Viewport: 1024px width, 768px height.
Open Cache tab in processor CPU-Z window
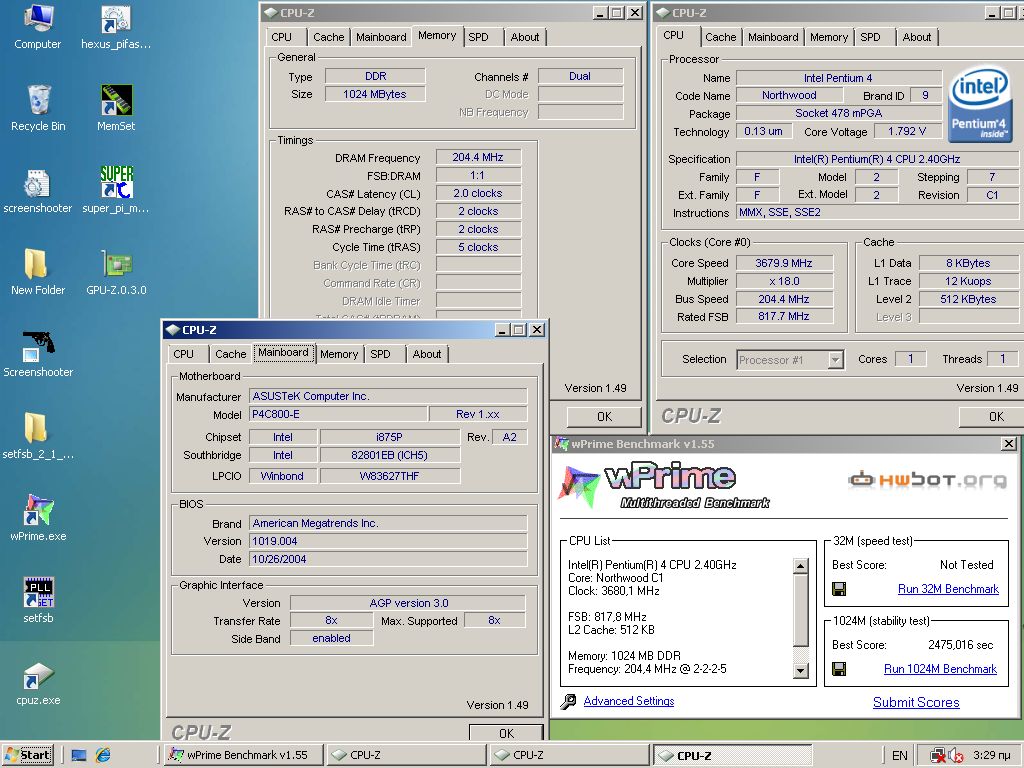(x=720, y=37)
